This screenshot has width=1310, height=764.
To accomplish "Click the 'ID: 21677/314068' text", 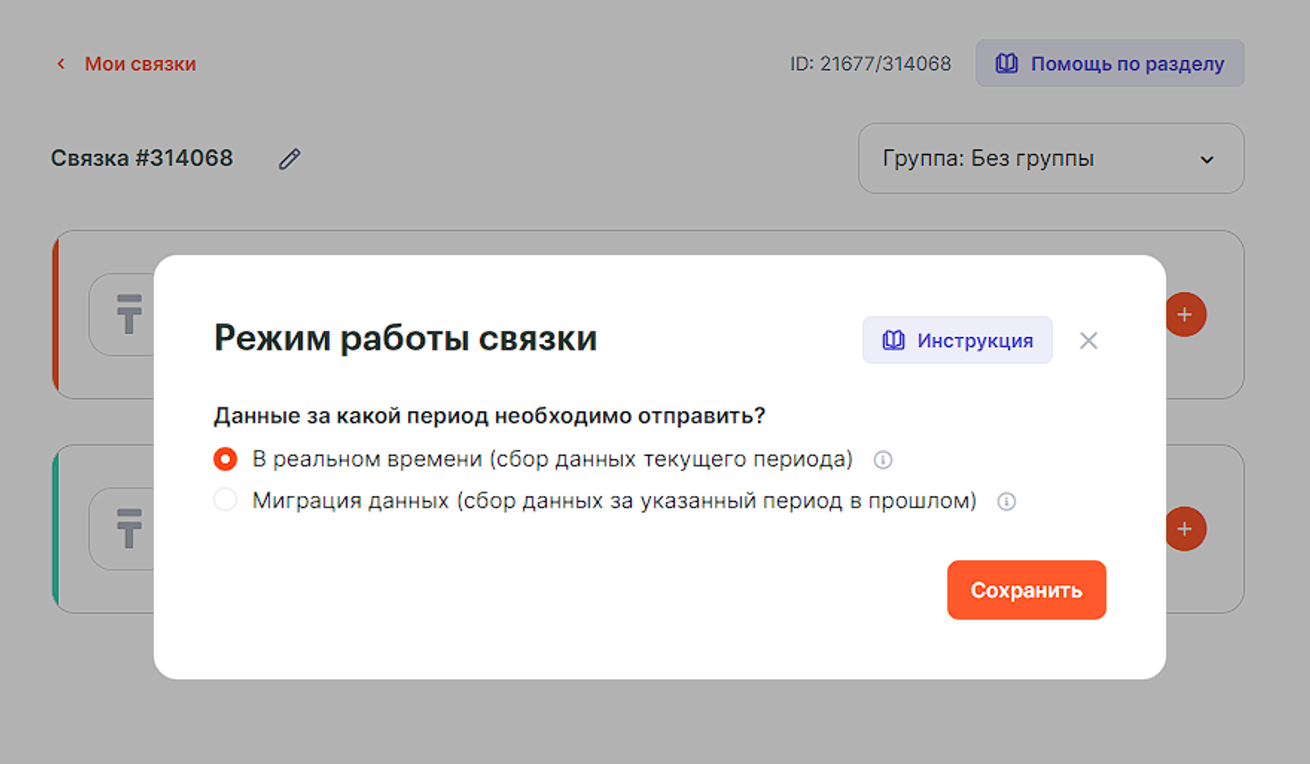I will tap(870, 64).
